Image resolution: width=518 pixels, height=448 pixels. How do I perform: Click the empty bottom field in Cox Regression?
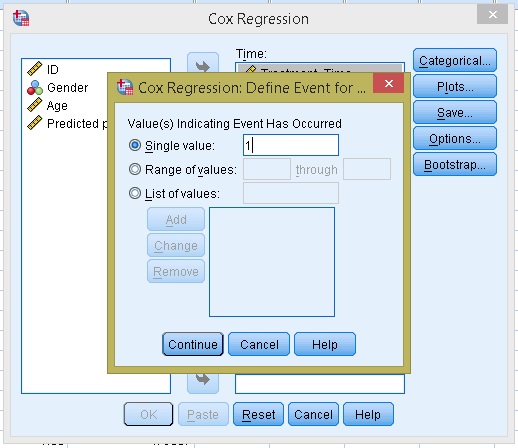[x=320, y=383]
